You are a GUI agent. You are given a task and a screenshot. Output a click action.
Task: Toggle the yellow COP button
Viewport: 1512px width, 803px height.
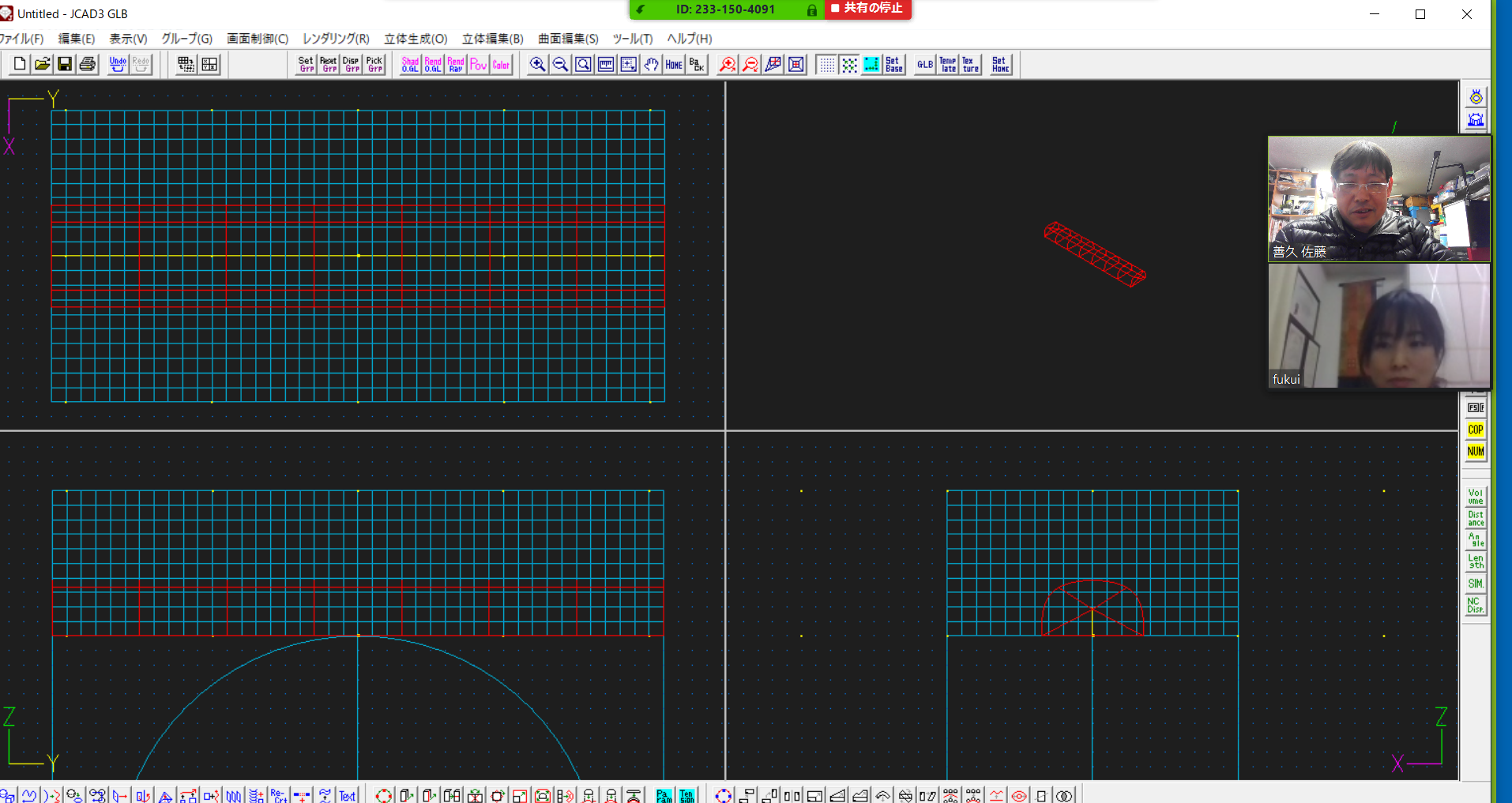(x=1476, y=430)
